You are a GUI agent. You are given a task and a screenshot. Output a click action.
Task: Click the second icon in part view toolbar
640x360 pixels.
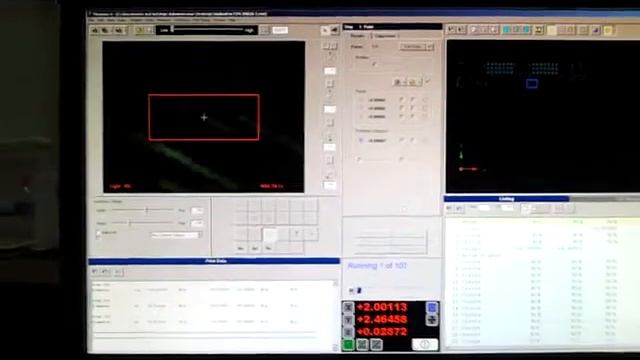click(x=461, y=29)
